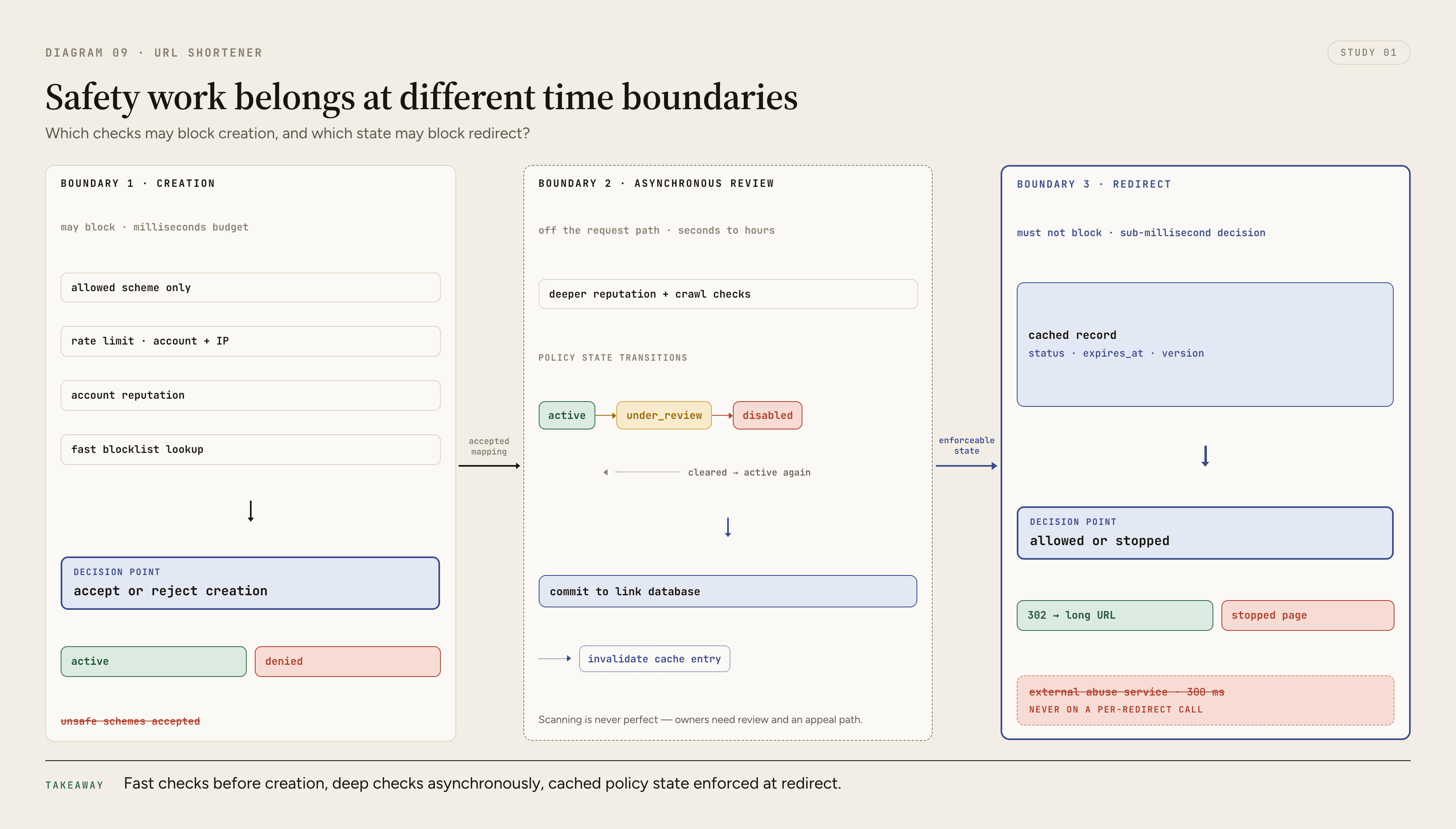Screen dimensions: 1456x829
Task: Click the struck-through 'unsafe schemes accepted' text
Action: click(130, 721)
